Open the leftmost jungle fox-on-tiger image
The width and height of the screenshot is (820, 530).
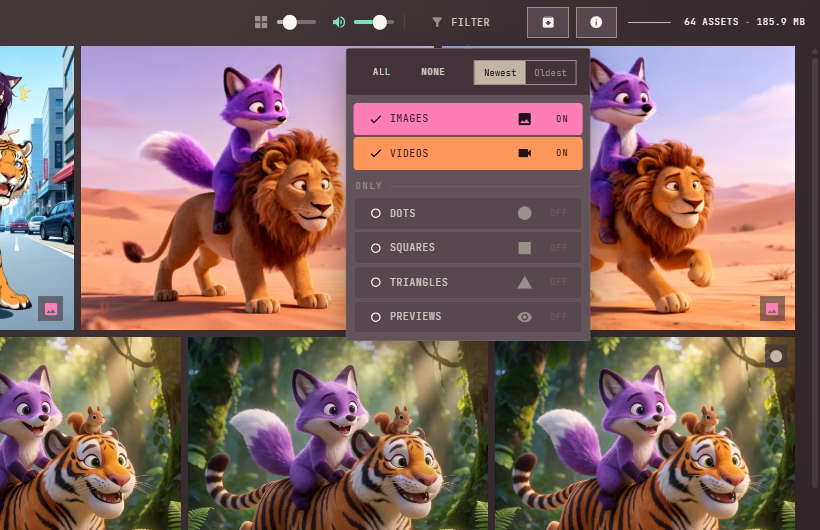[90, 433]
